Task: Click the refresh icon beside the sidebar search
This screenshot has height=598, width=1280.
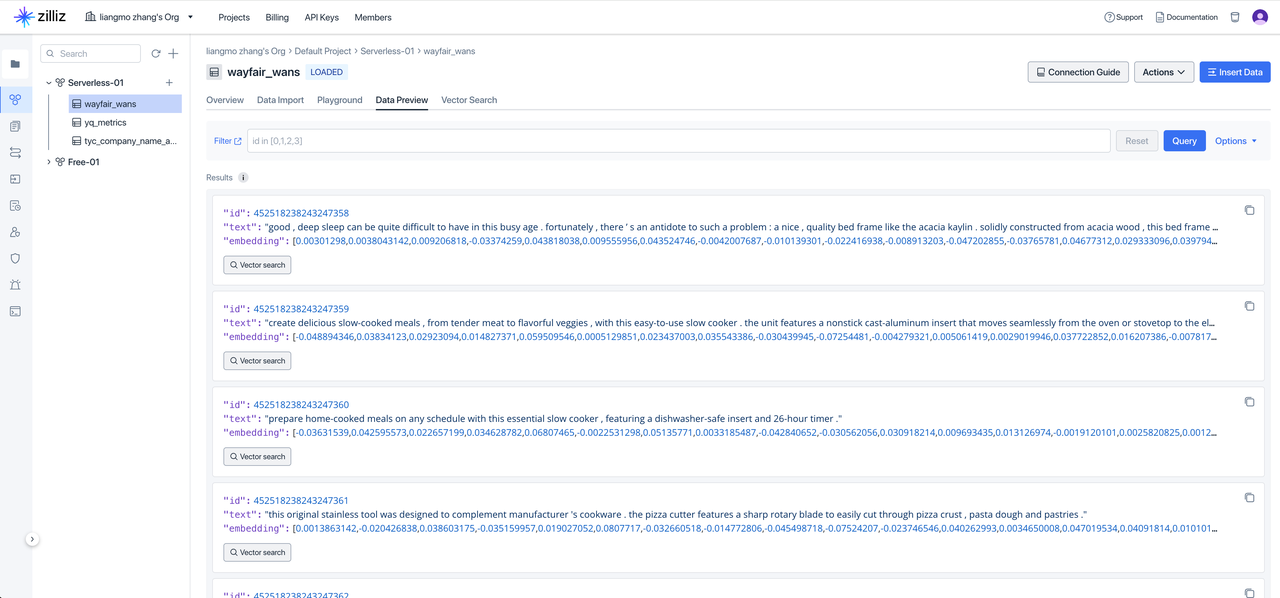Action: point(156,54)
